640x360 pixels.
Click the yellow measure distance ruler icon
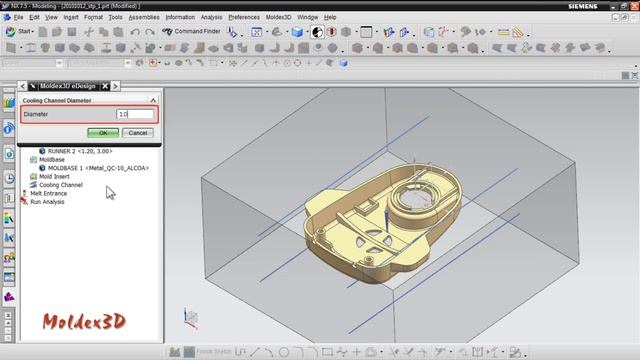[503, 32]
